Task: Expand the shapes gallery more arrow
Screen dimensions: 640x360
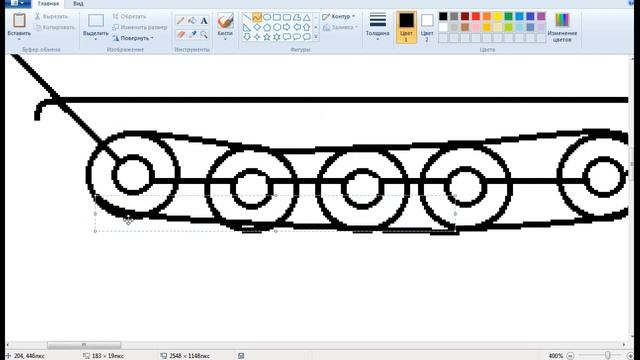Action: (316, 37)
